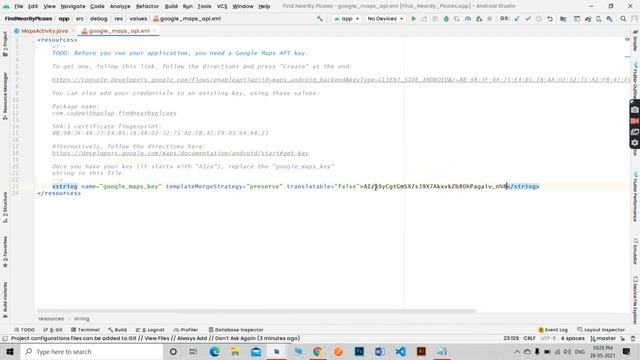Click Git commit green checkmark
Screen dimensions: 640x360
coord(528,19)
